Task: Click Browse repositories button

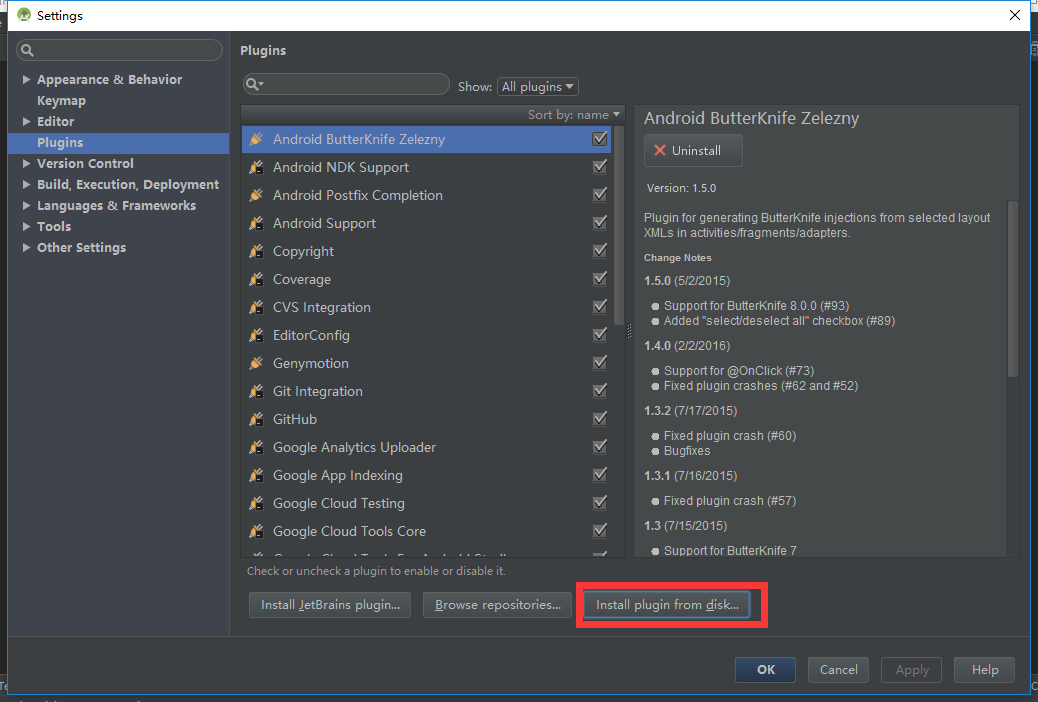Action: click(497, 605)
